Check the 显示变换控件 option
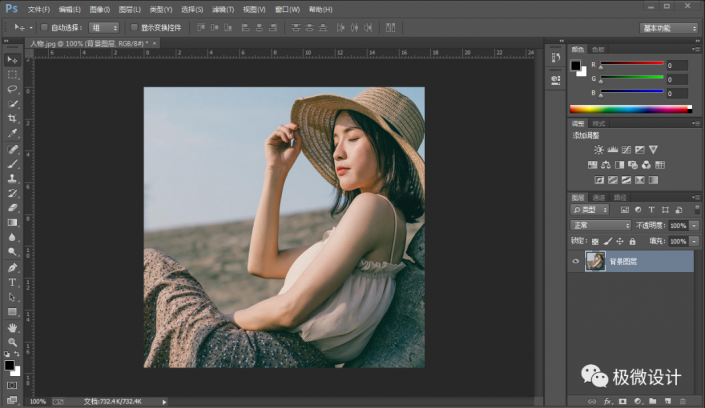Image resolution: width=705 pixels, height=408 pixels. (133, 28)
